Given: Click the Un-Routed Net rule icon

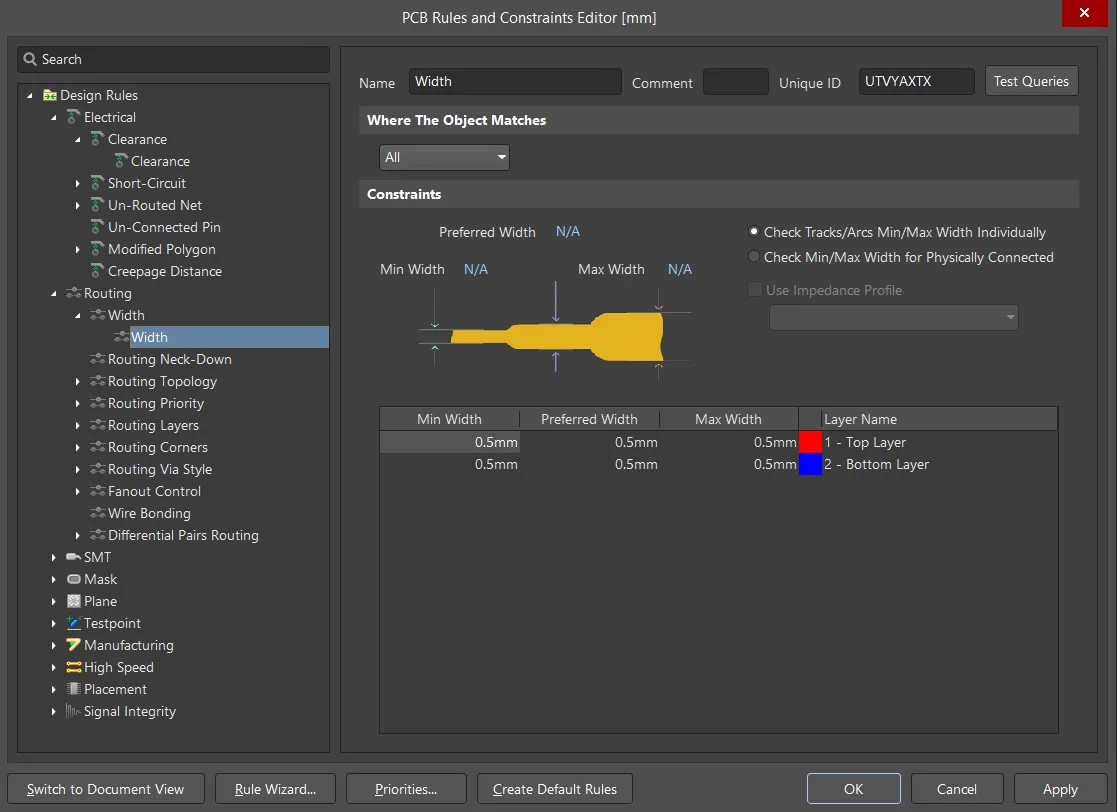Looking at the screenshot, I should pos(98,205).
